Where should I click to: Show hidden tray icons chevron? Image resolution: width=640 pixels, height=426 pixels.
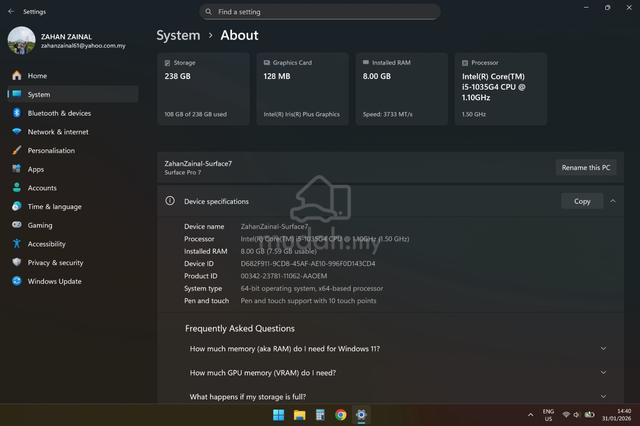530,415
